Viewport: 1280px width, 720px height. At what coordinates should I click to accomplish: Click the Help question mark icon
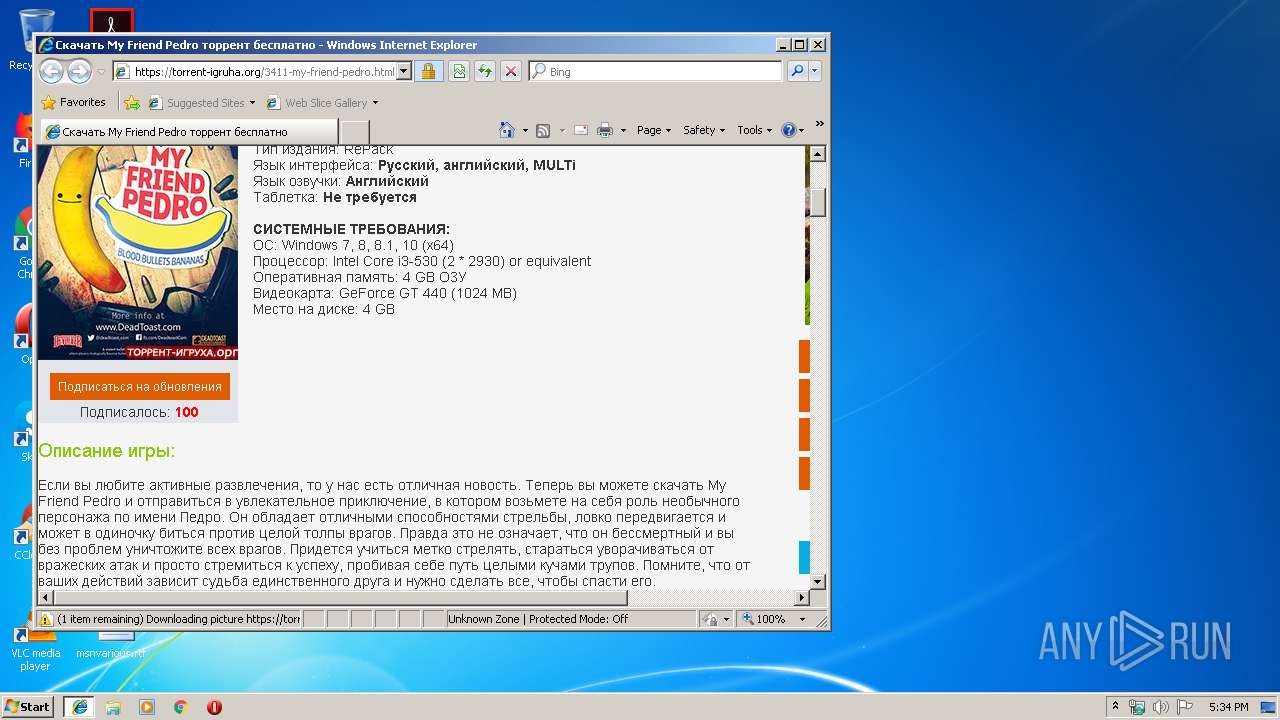click(788, 130)
